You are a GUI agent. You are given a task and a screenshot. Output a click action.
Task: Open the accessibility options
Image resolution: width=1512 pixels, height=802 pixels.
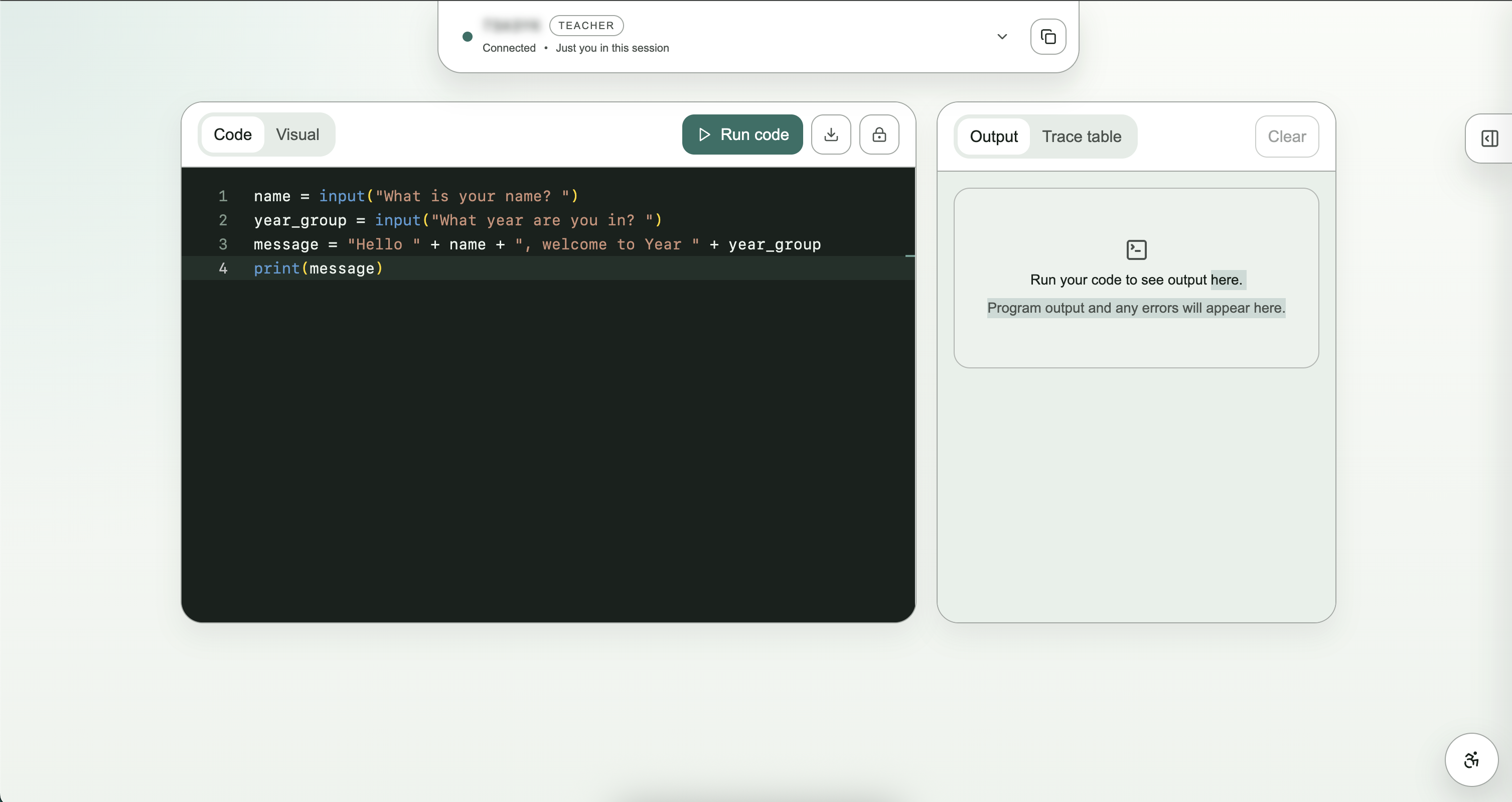[1471, 759]
